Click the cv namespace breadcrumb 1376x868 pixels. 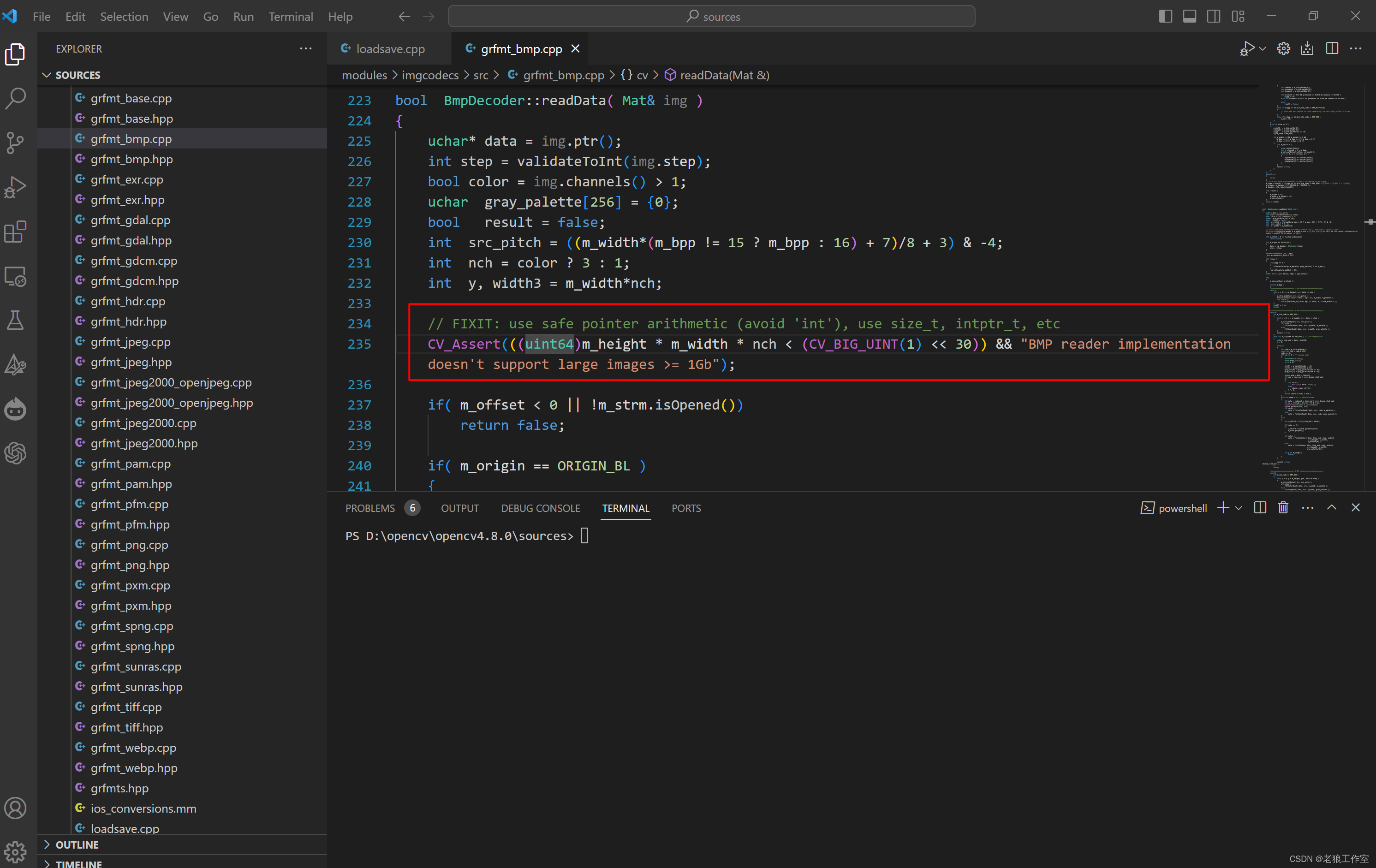pyautogui.click(x=642, y=75)
